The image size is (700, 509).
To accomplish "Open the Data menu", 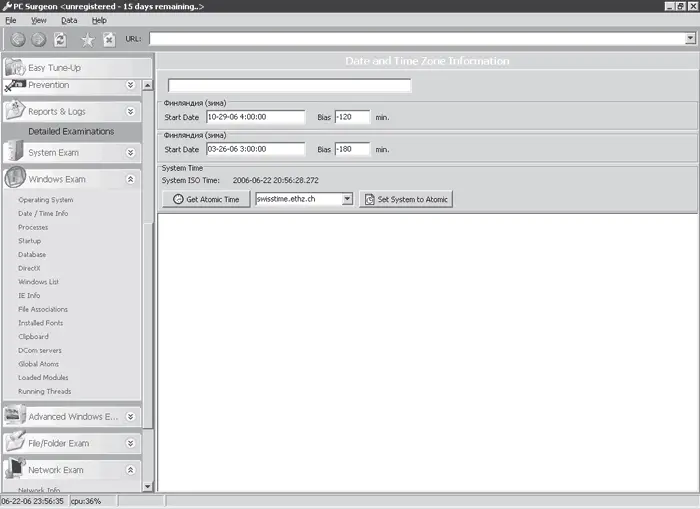I will click(x=68, y=20).
